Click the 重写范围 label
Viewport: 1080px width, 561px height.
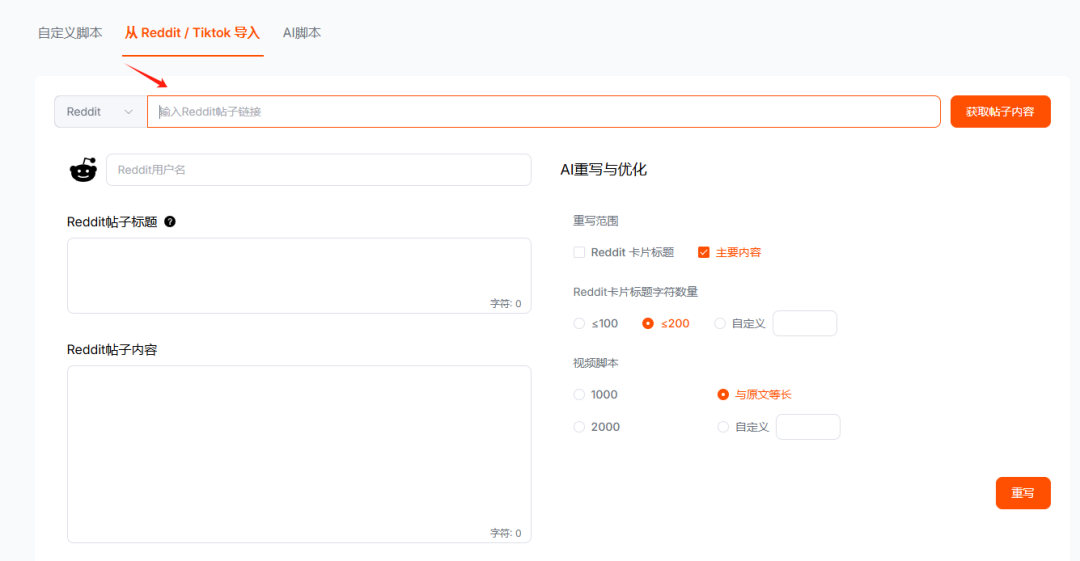click(x=596, y=221)
